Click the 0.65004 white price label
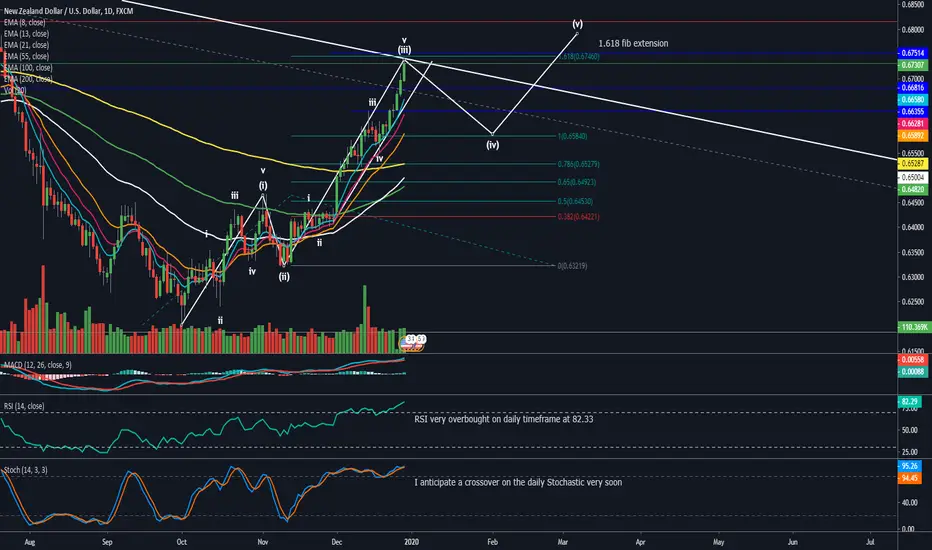Viewport: 932px width, 550px height. tap(912, 177)
